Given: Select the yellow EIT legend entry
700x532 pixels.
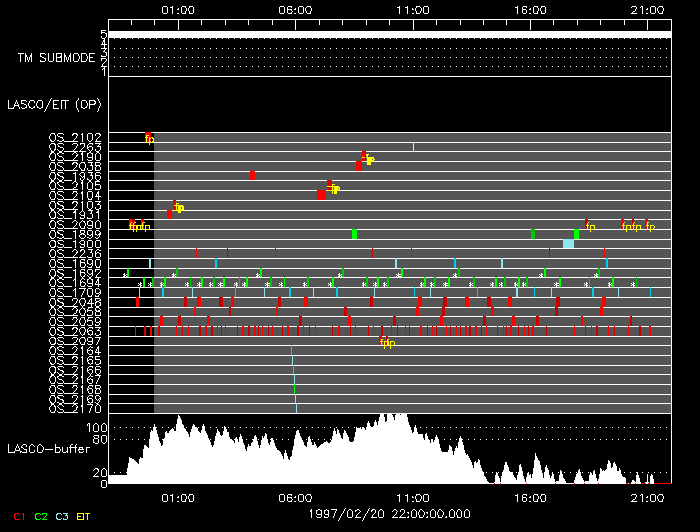Looking at the screenshot, I should [85, 515].
